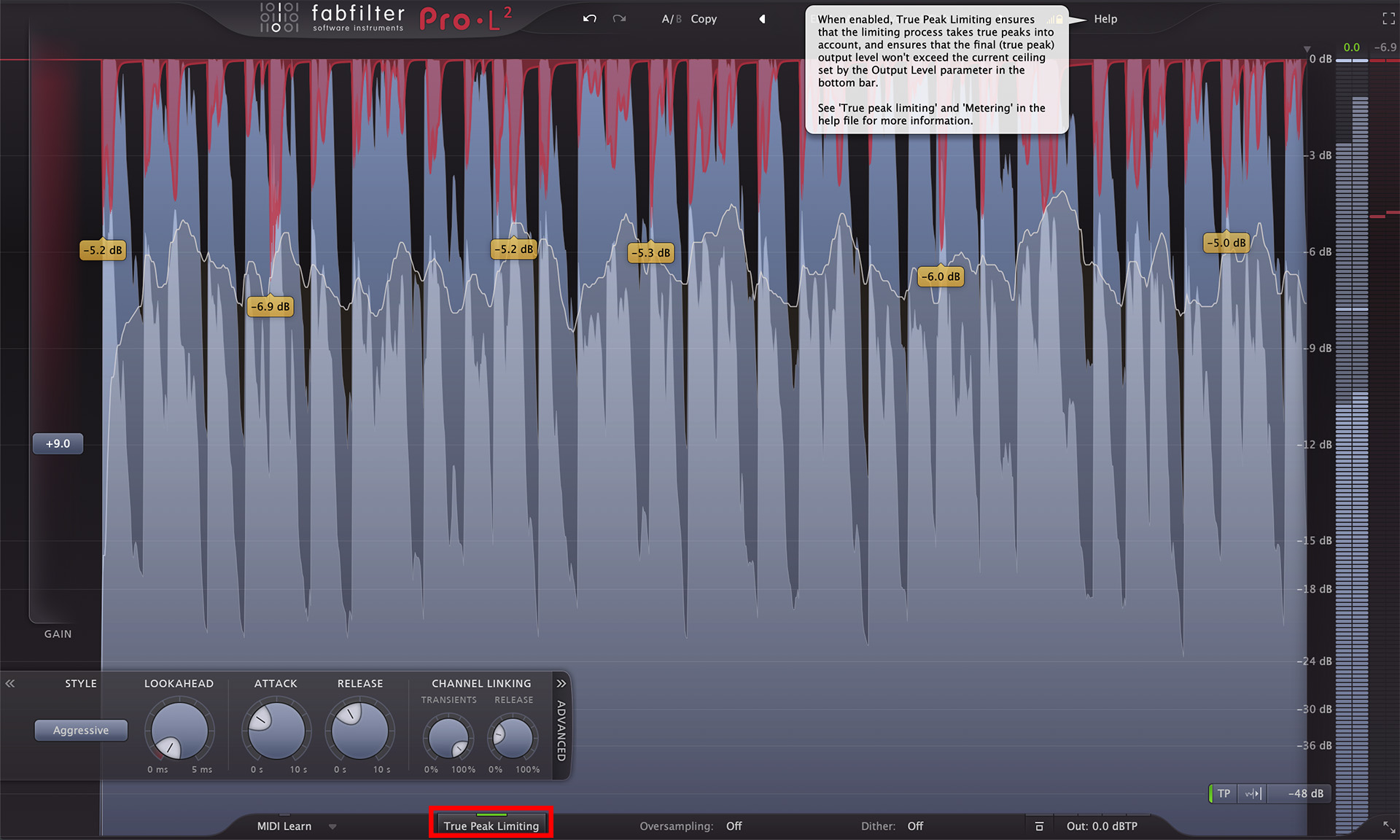Toggle the A/B state switch
The image size is (1400, 840).
pyautogui.click(x=672, y=19)
